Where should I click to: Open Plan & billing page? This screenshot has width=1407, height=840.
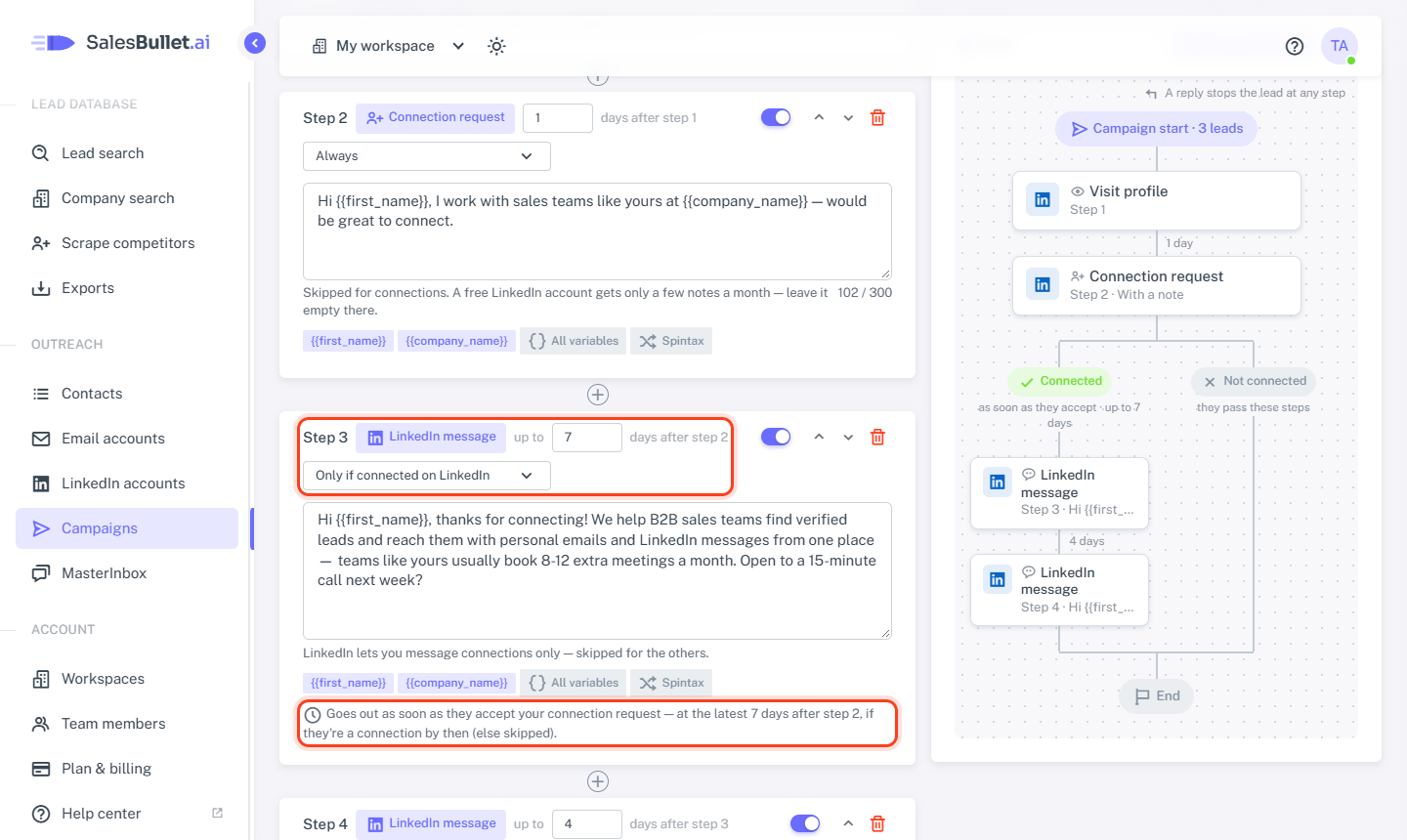point(127,769)
